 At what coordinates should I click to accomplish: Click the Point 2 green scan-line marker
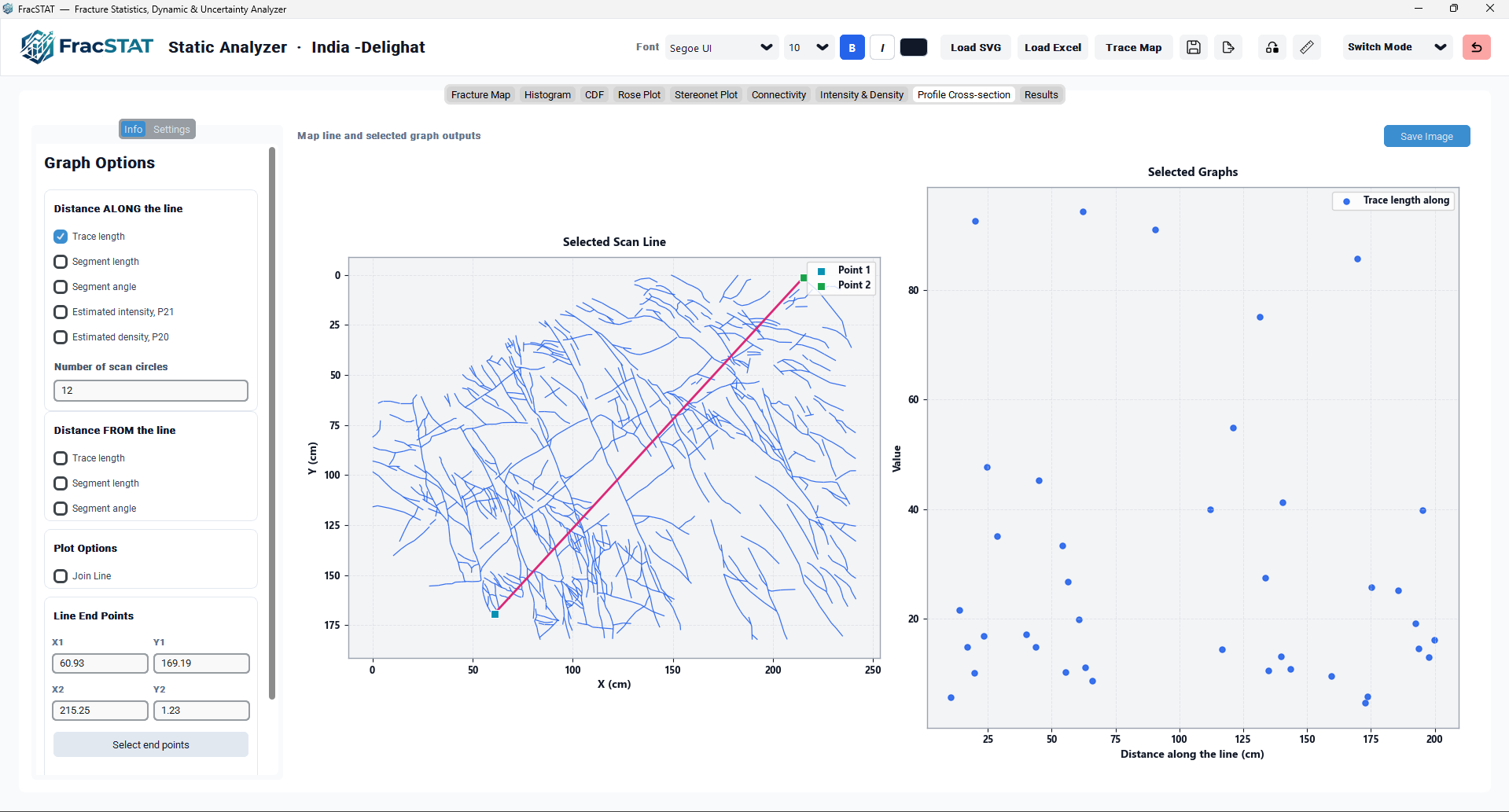click(804, 277)
